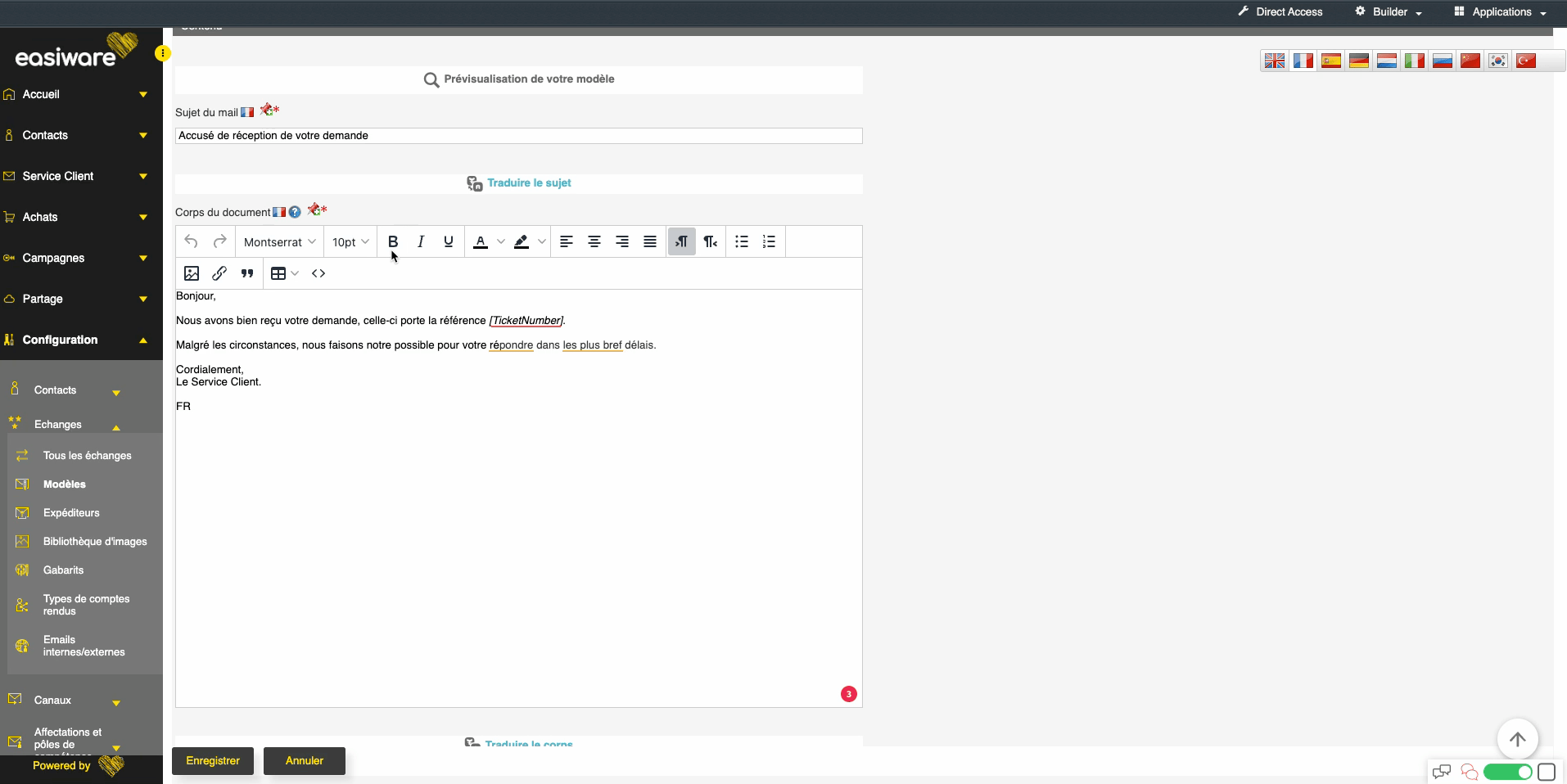This screenshot has height=784, width=1567.
Task: Insert a hyperlink using the link icon
Action: [x=219, y=273]
